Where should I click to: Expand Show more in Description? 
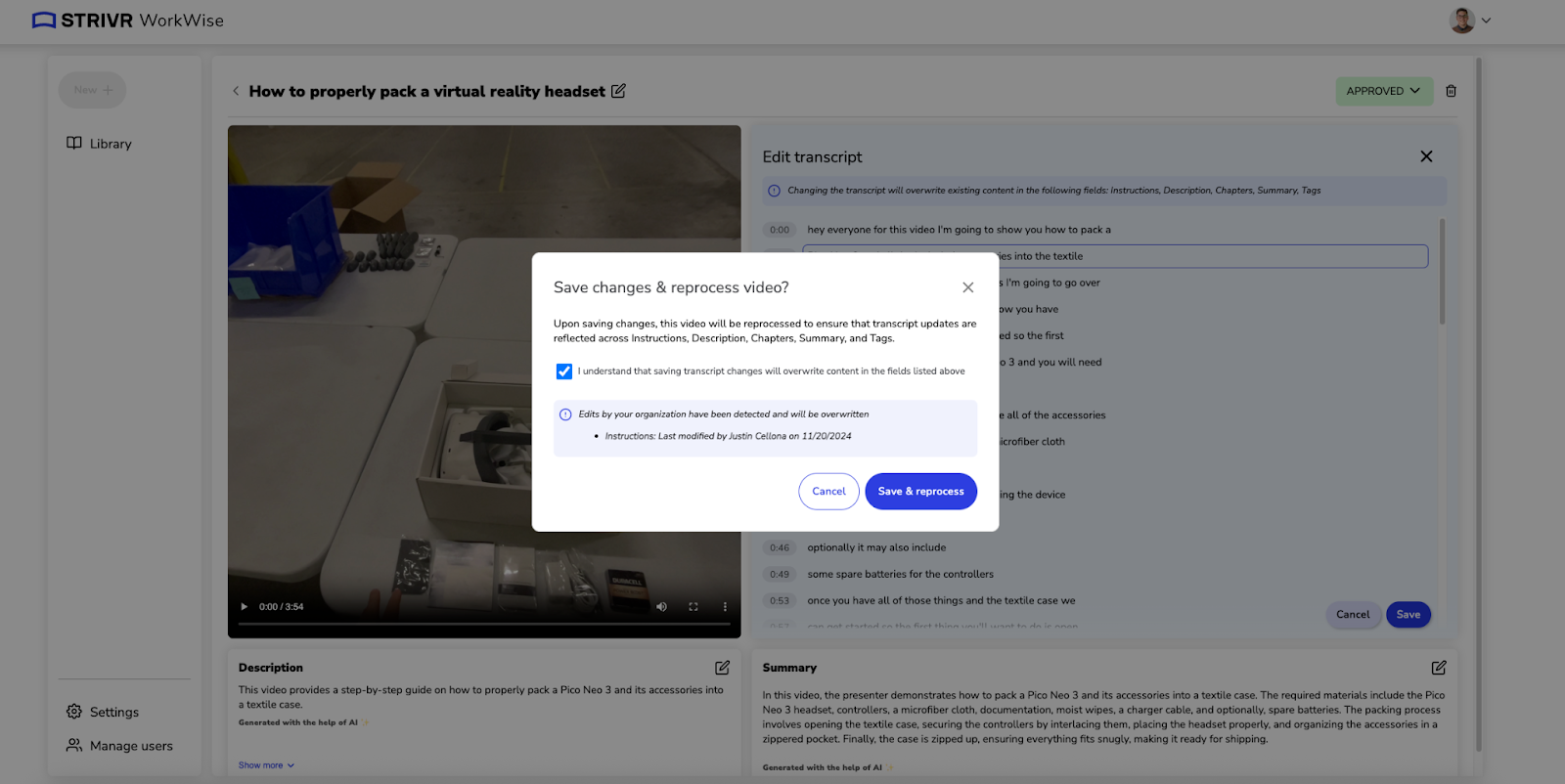click(266, 765)
